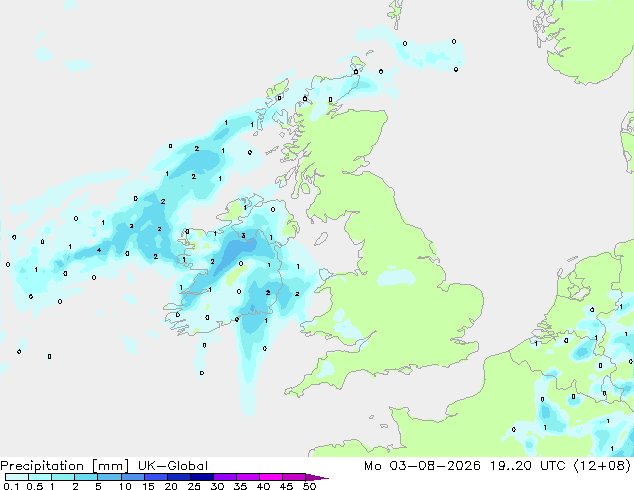The image size is (634, 490).
Task: Click the Isle of Man outline
Action: (321, 239)
